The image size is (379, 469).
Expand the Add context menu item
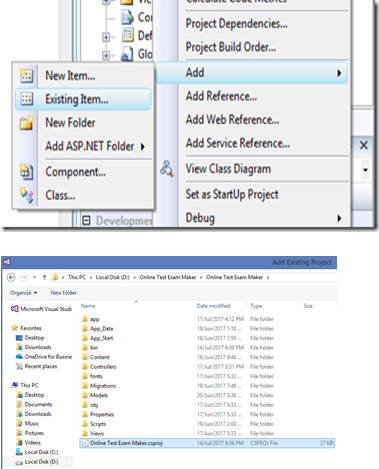252,72
